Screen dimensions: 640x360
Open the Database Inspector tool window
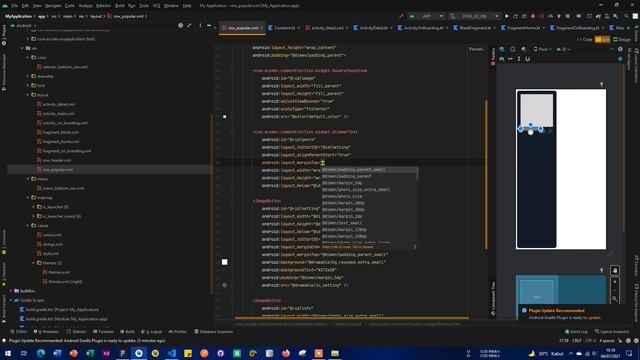(214, 331)
